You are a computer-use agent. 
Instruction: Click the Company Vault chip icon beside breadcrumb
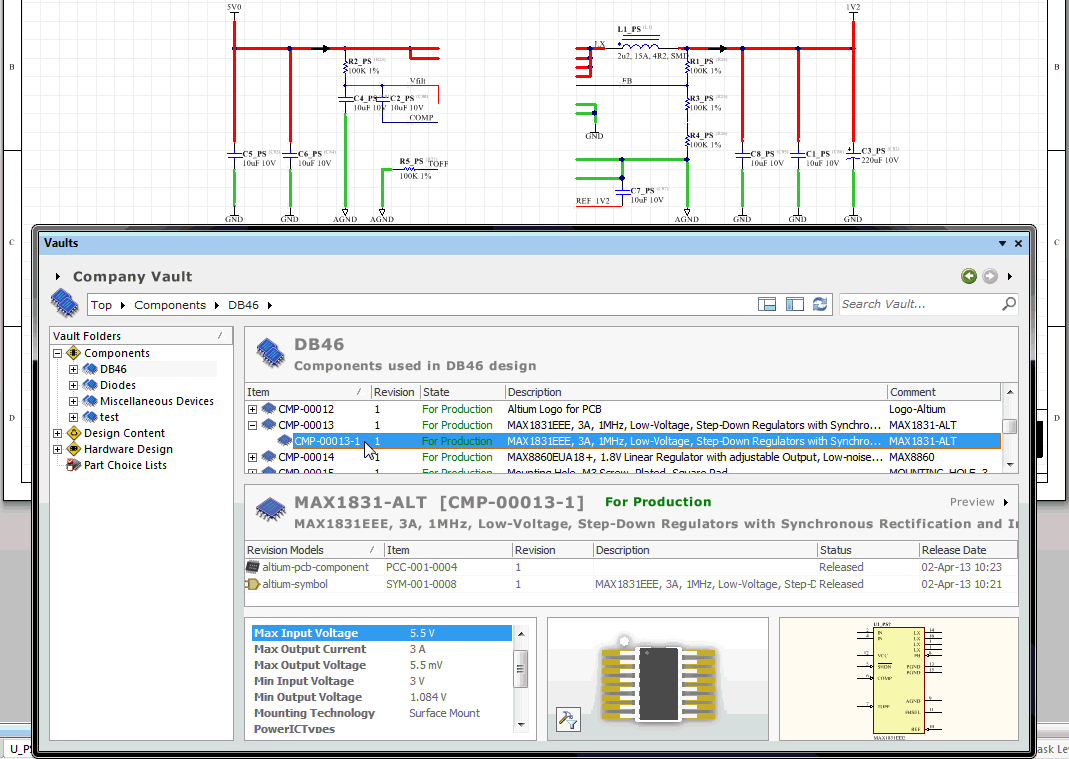(65, 303)
